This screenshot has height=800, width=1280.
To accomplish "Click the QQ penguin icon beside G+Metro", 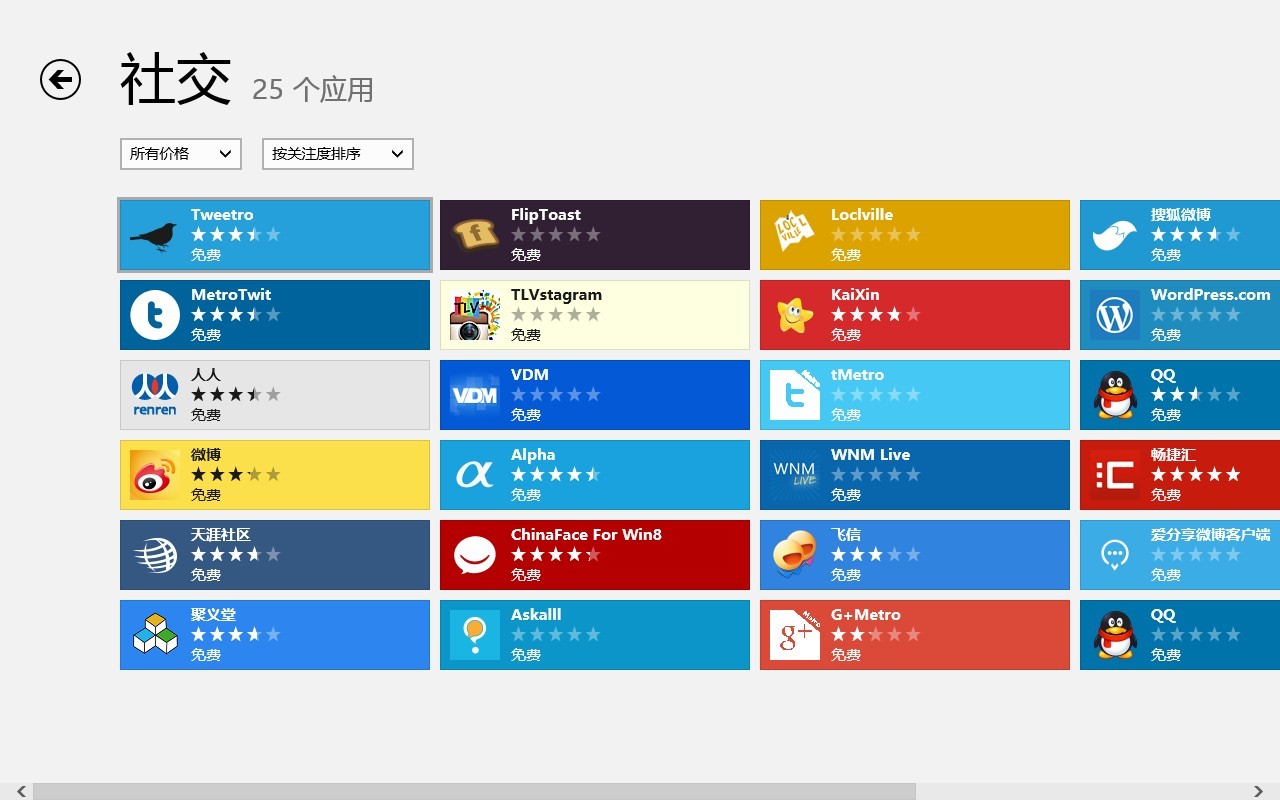I will point(1115,635).
